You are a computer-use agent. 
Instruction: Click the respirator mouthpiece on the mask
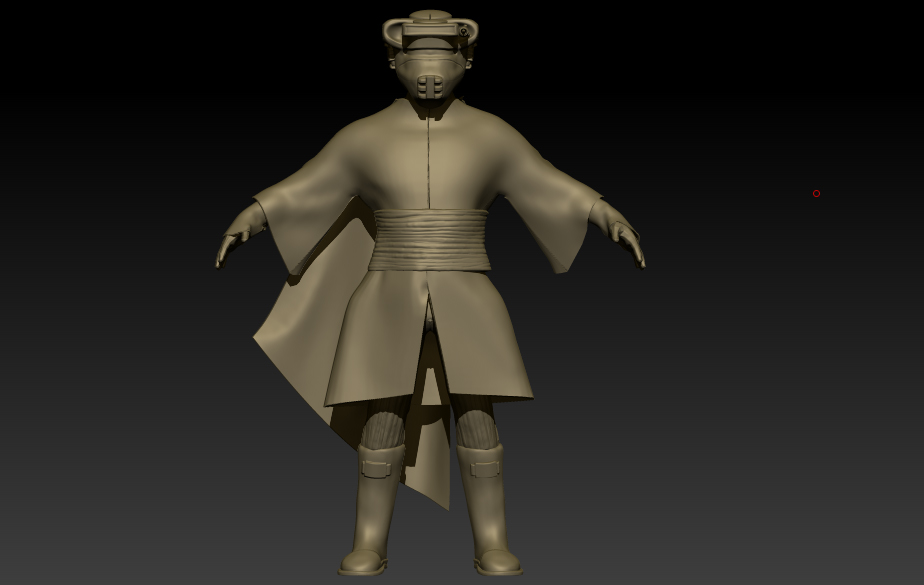pyautogui.click(x=430, y=86)
